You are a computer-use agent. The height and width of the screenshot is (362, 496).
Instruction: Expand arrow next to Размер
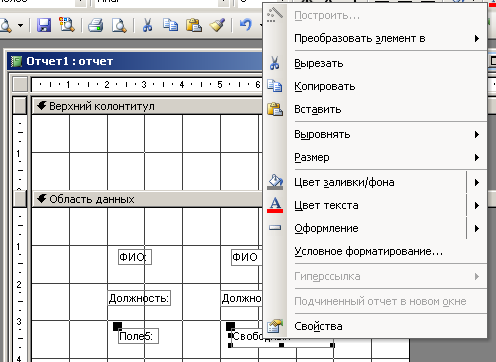(x=477, y=157)
